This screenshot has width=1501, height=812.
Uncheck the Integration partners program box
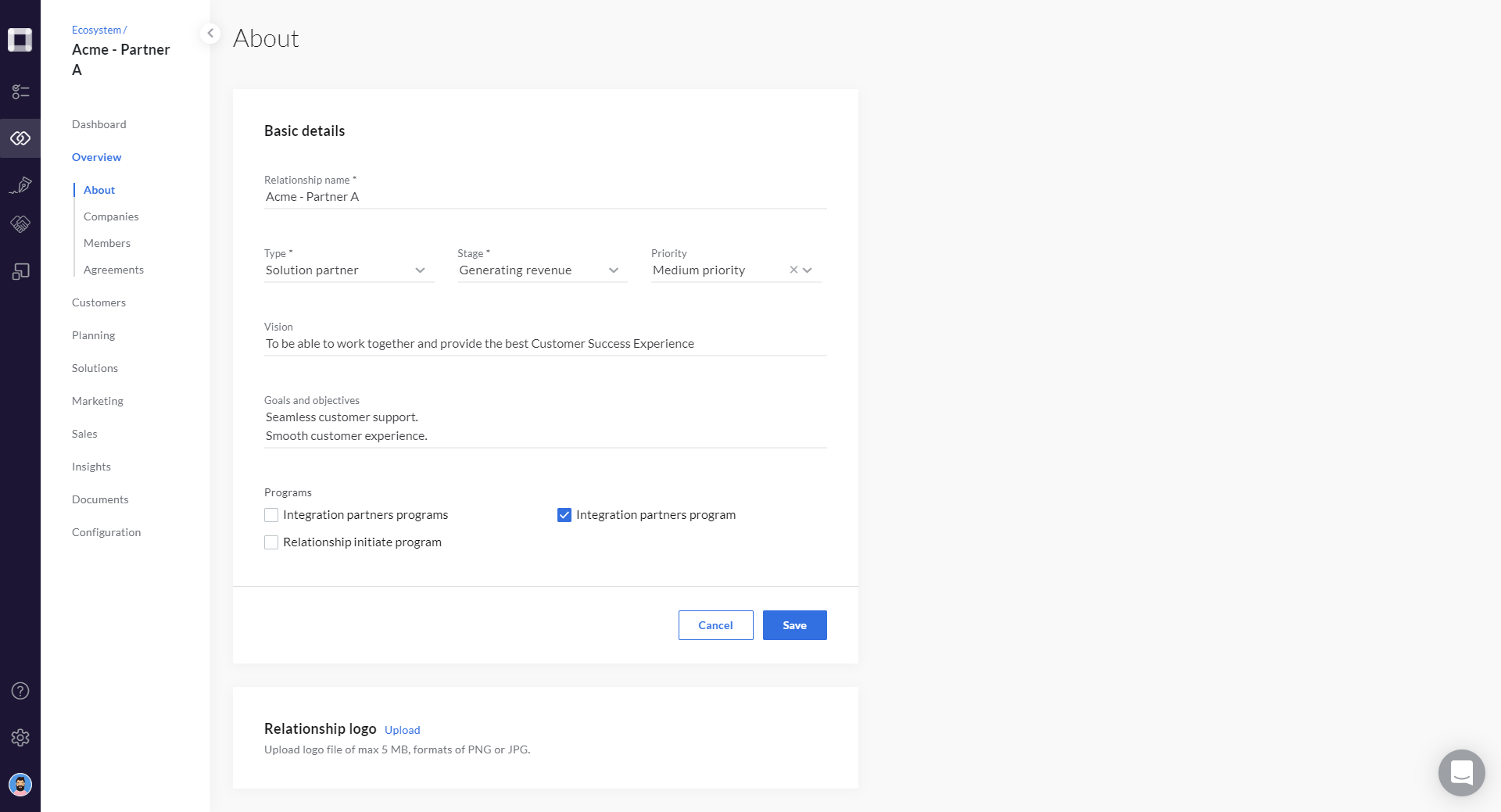pos(564,515)
